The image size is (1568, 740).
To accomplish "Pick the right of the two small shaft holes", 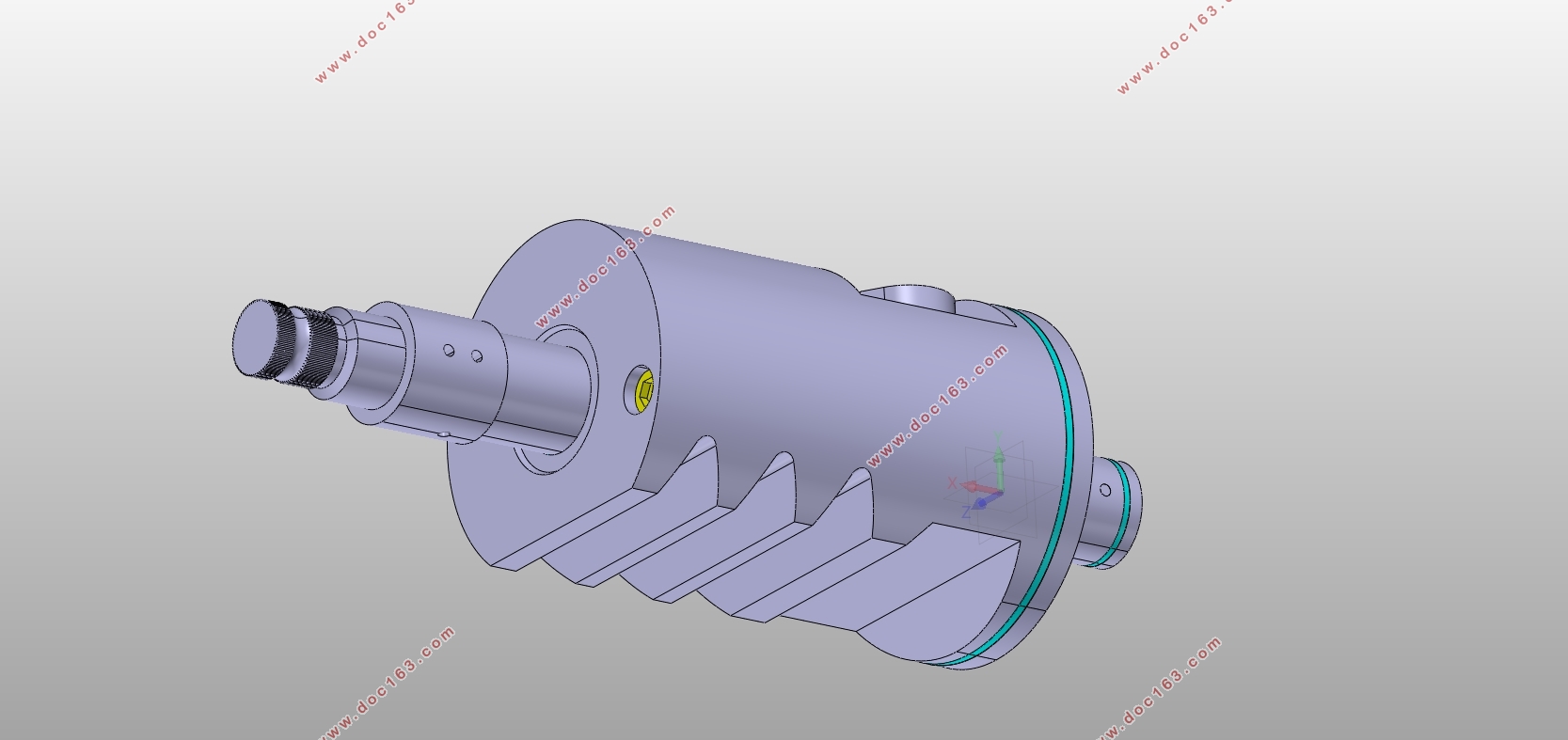I will coord(477,356).
